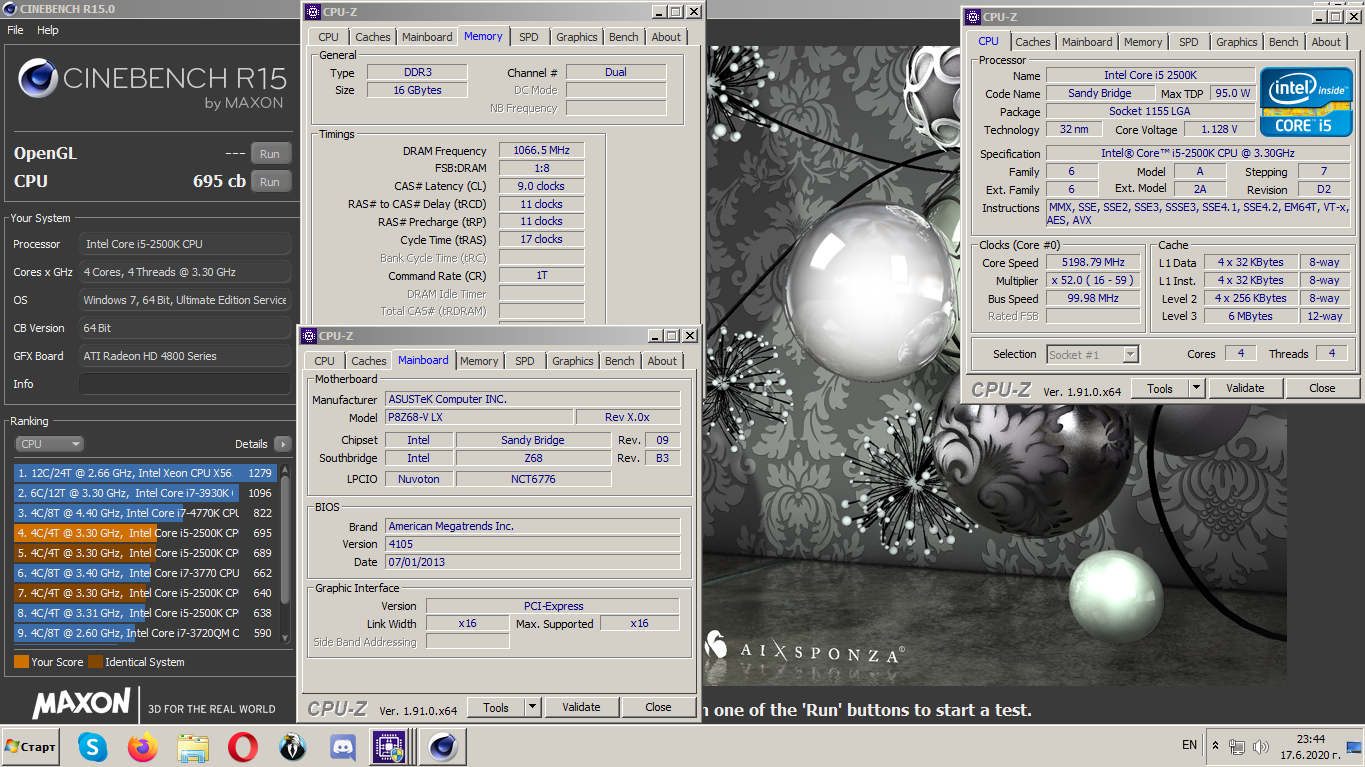The width and height of the screenshot is (1365, 767).
Task: Click the MAXON logo
Action: coord(81,703)
